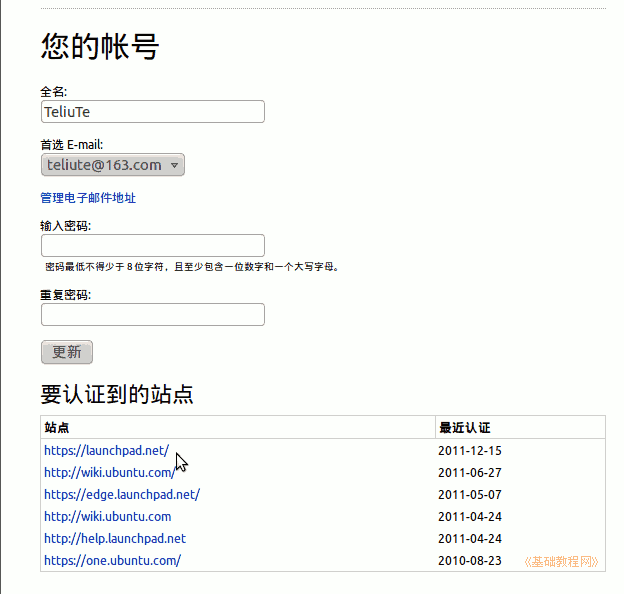Open the https://launchpad.net/ link
Screen dimensions: 624x594
coord(106,451)
